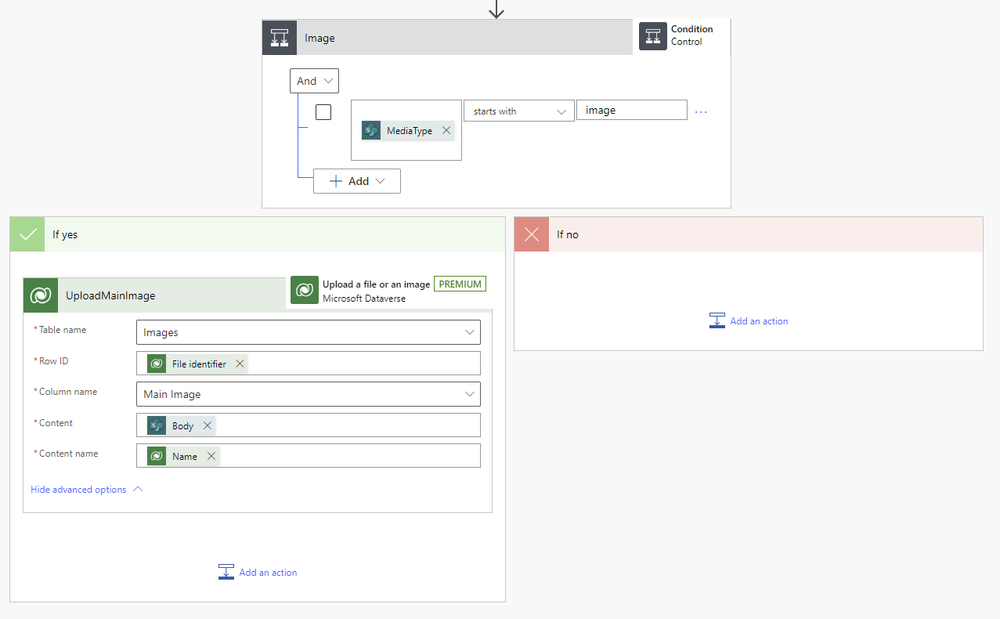Open the Table name dropdown showing Images
This screenshot has height=619, width=1000.
(x=307, y=331)
